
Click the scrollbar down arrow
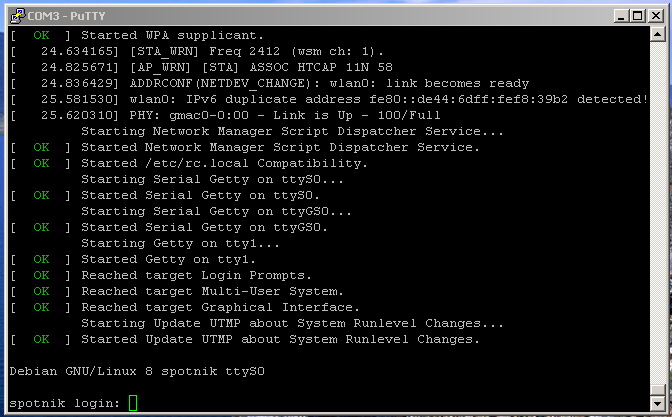point(657,403)
